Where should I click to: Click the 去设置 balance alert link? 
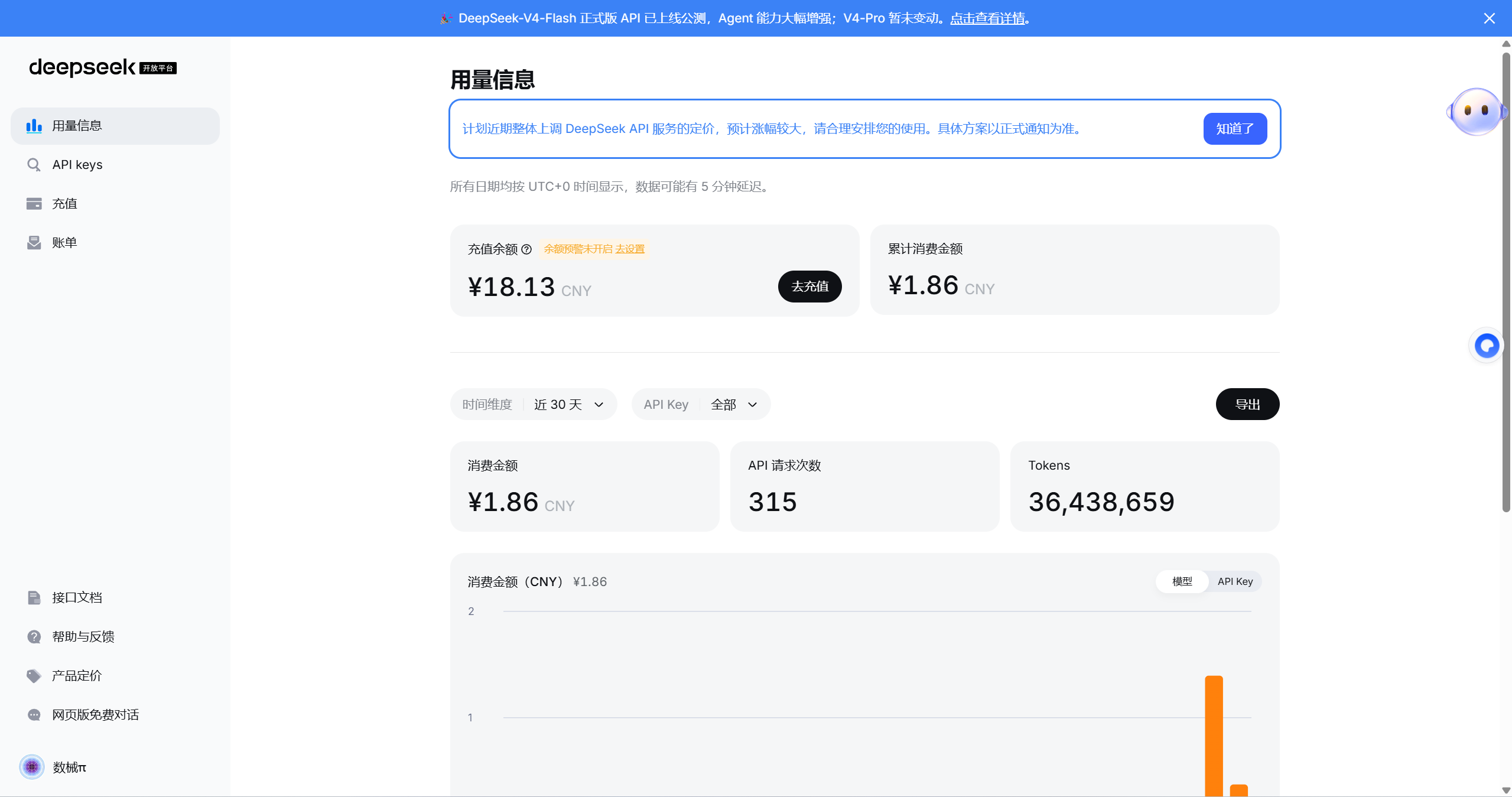point(630,249)
